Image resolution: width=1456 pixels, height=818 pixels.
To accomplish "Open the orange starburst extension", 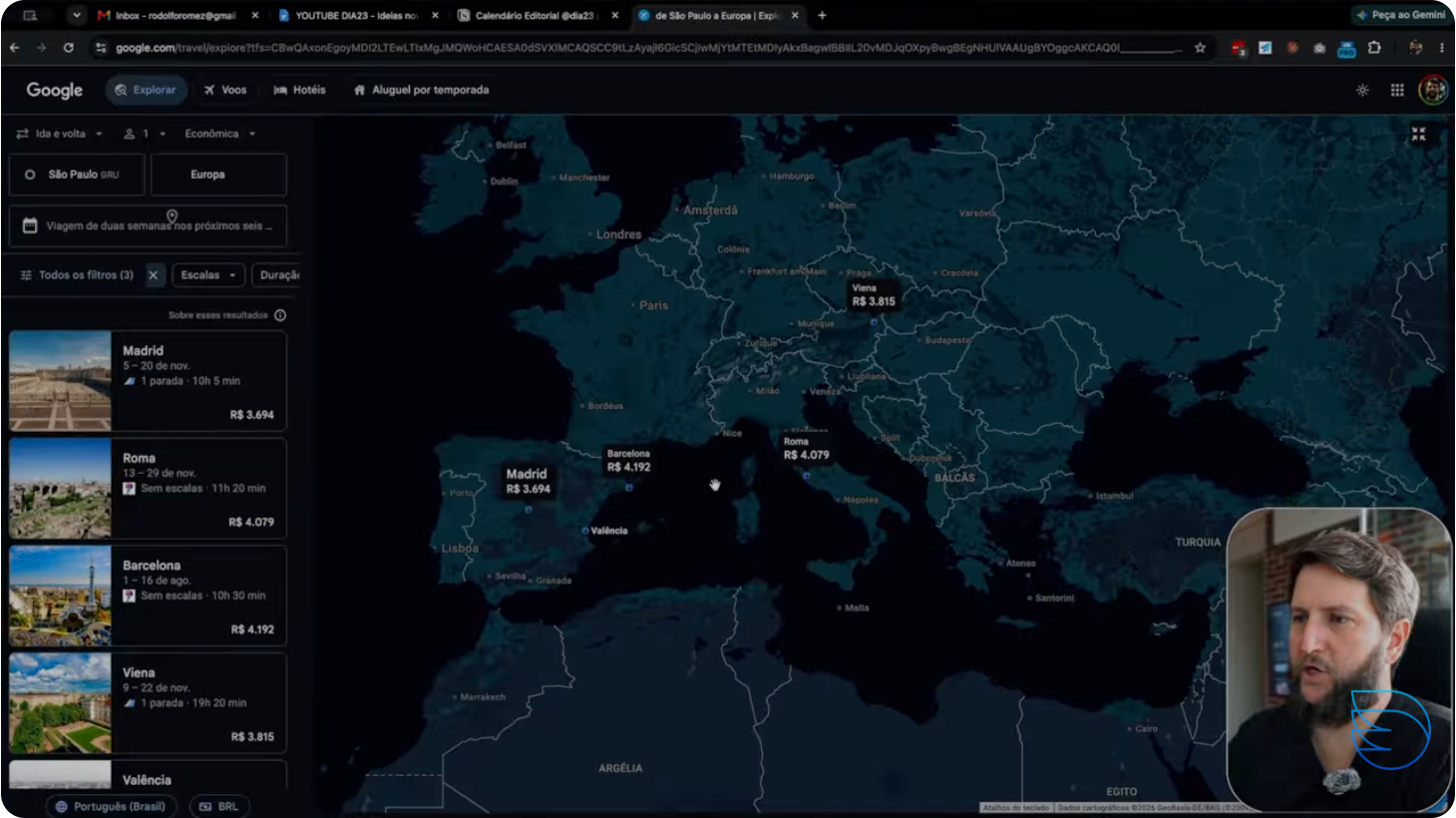I will (x=1292, y=47).
